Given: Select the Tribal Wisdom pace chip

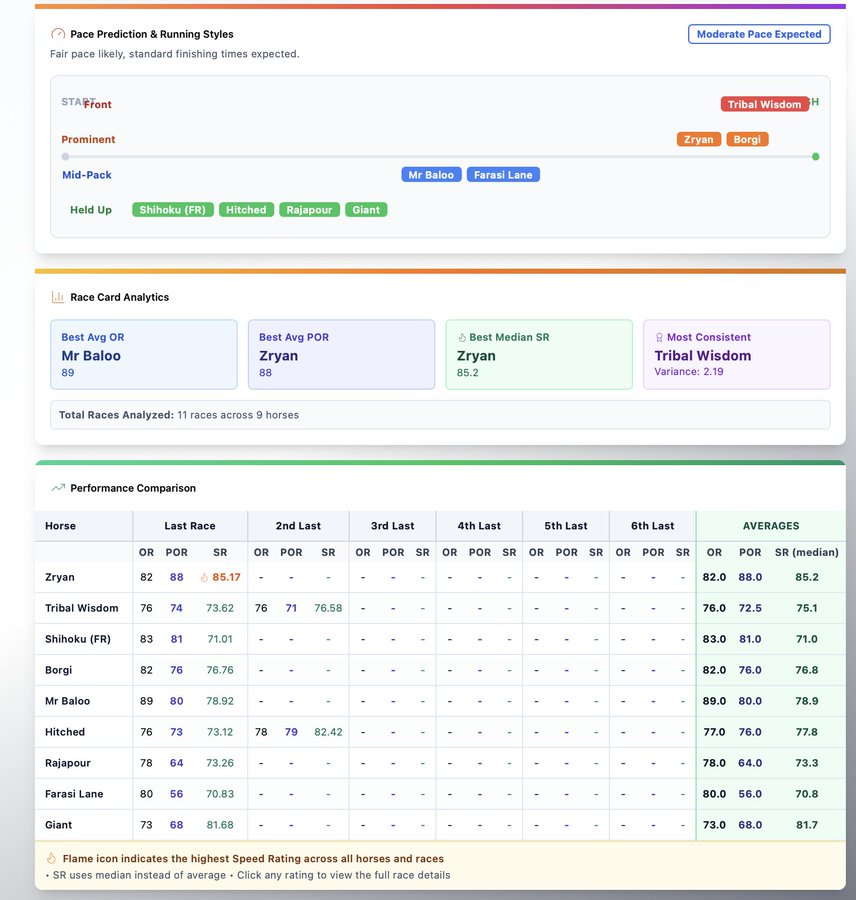Looking at the screenshot, I should click(764, 104).
